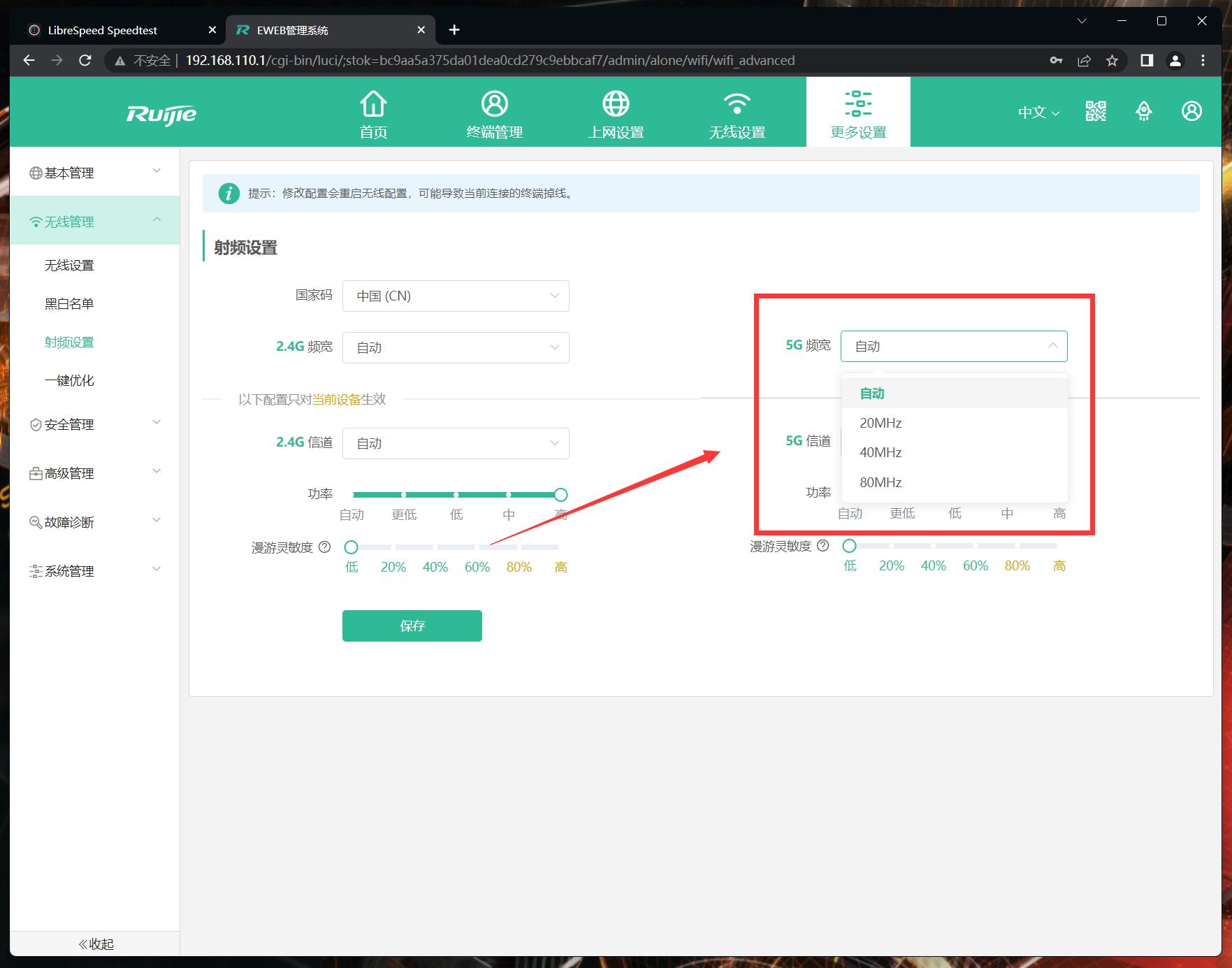Click the 当前设备 link
This screenshot has width=1232, height=968.
(337, 400)
